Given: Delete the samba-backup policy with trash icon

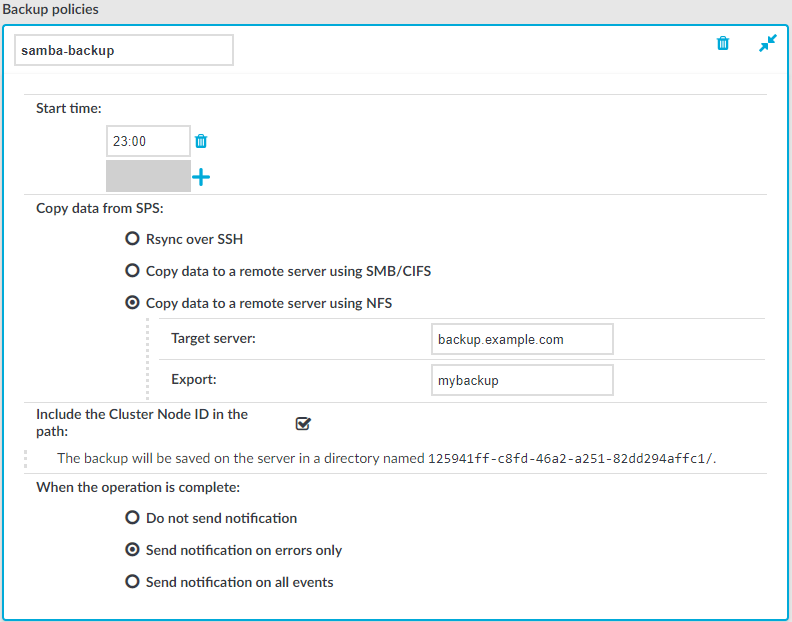Looking at the screenshot, I should point(723,43).
